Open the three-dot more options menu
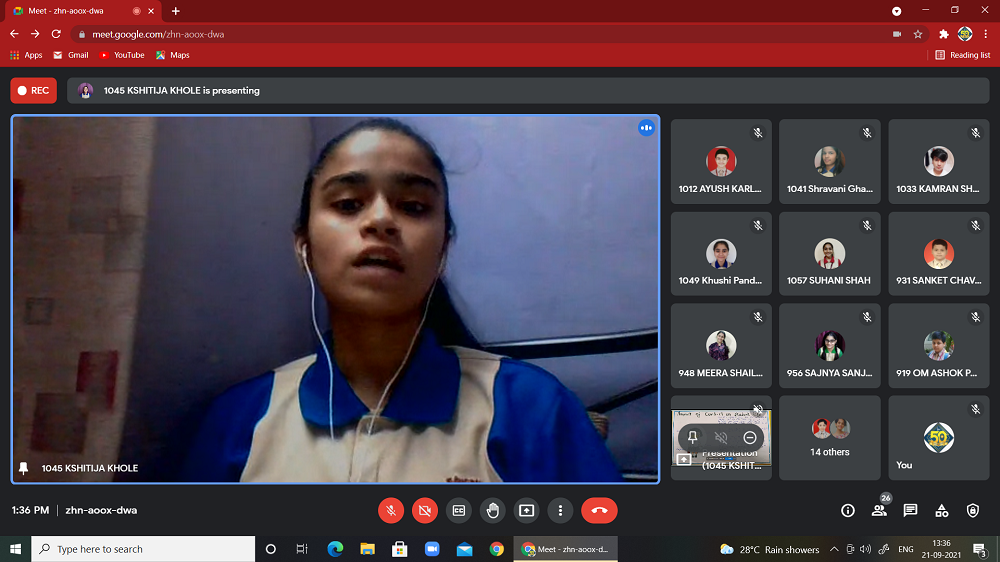 point(561,510)
